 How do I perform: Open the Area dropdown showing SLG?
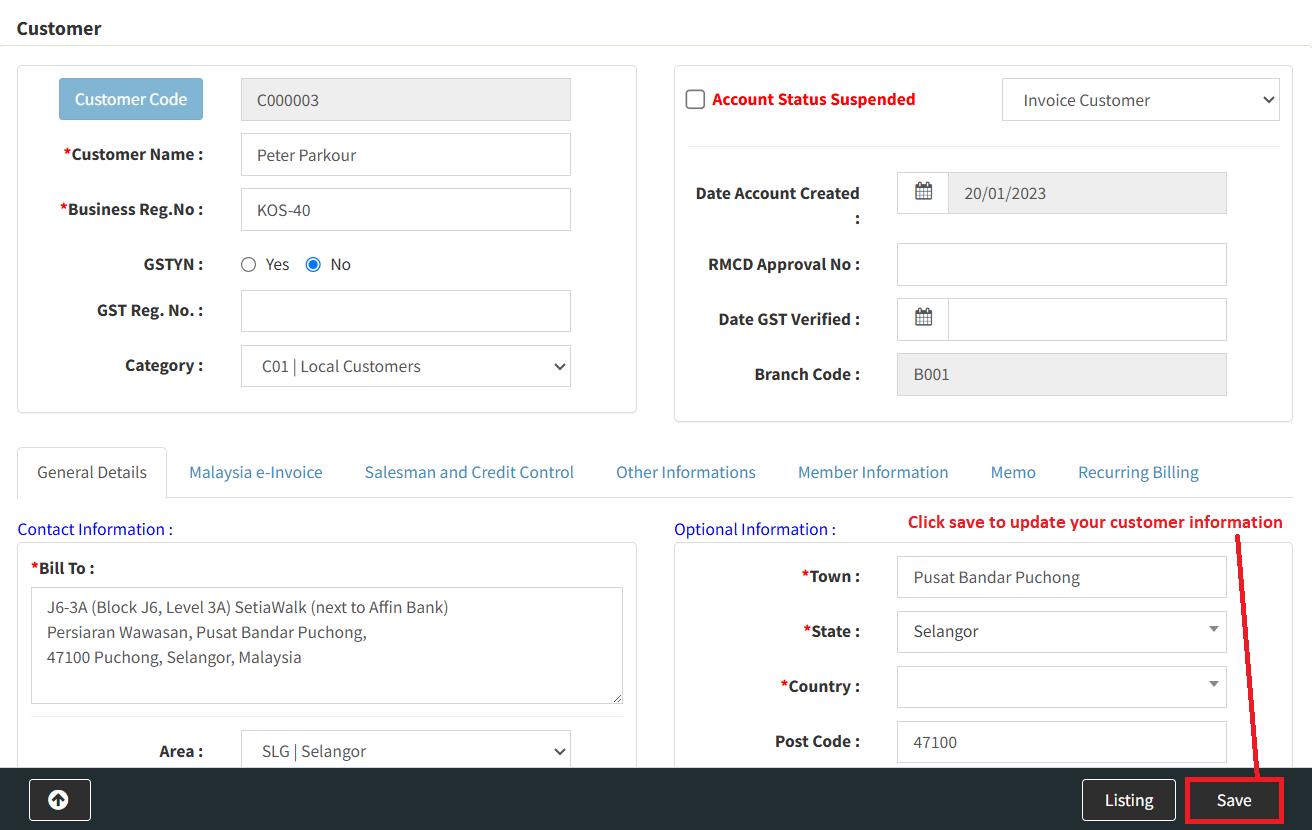tap(405, 751)
